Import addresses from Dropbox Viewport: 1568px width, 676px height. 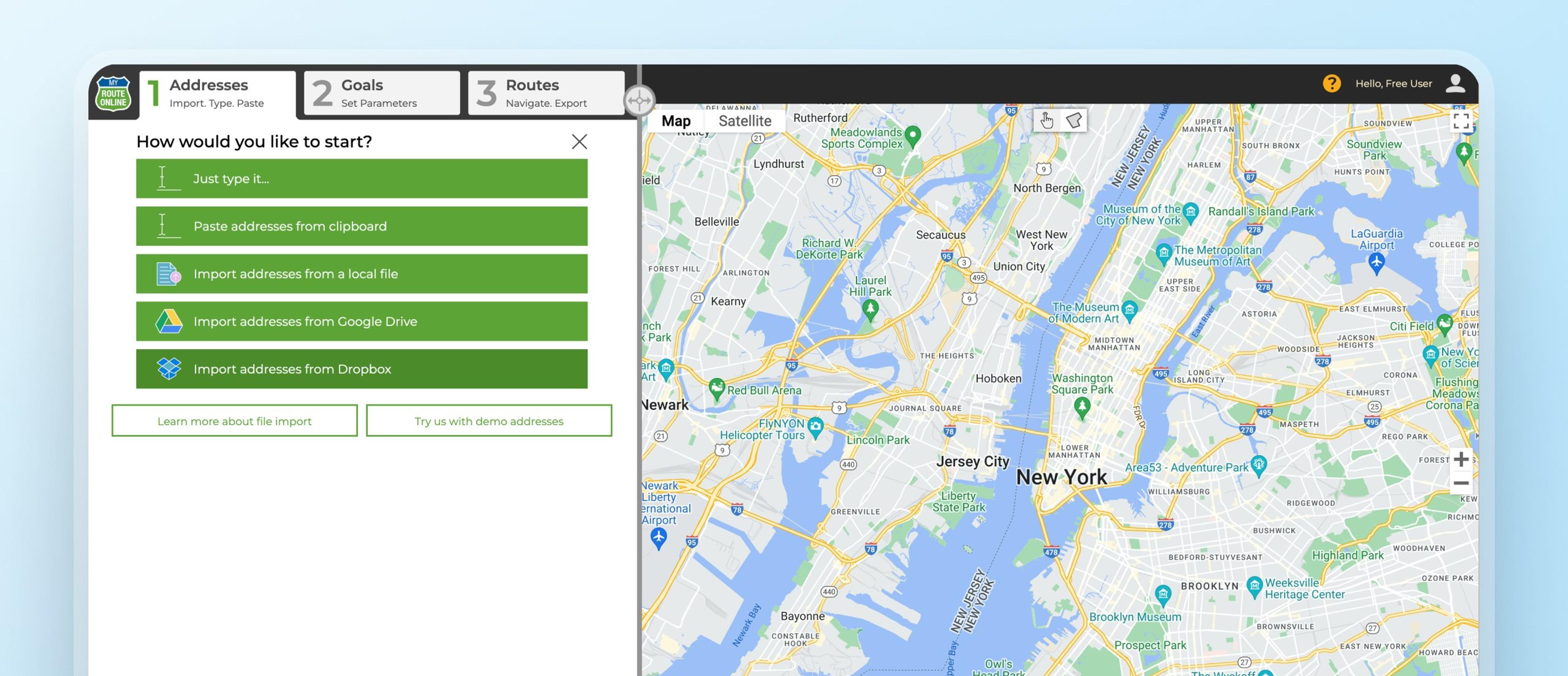click(x=361, y=369)
